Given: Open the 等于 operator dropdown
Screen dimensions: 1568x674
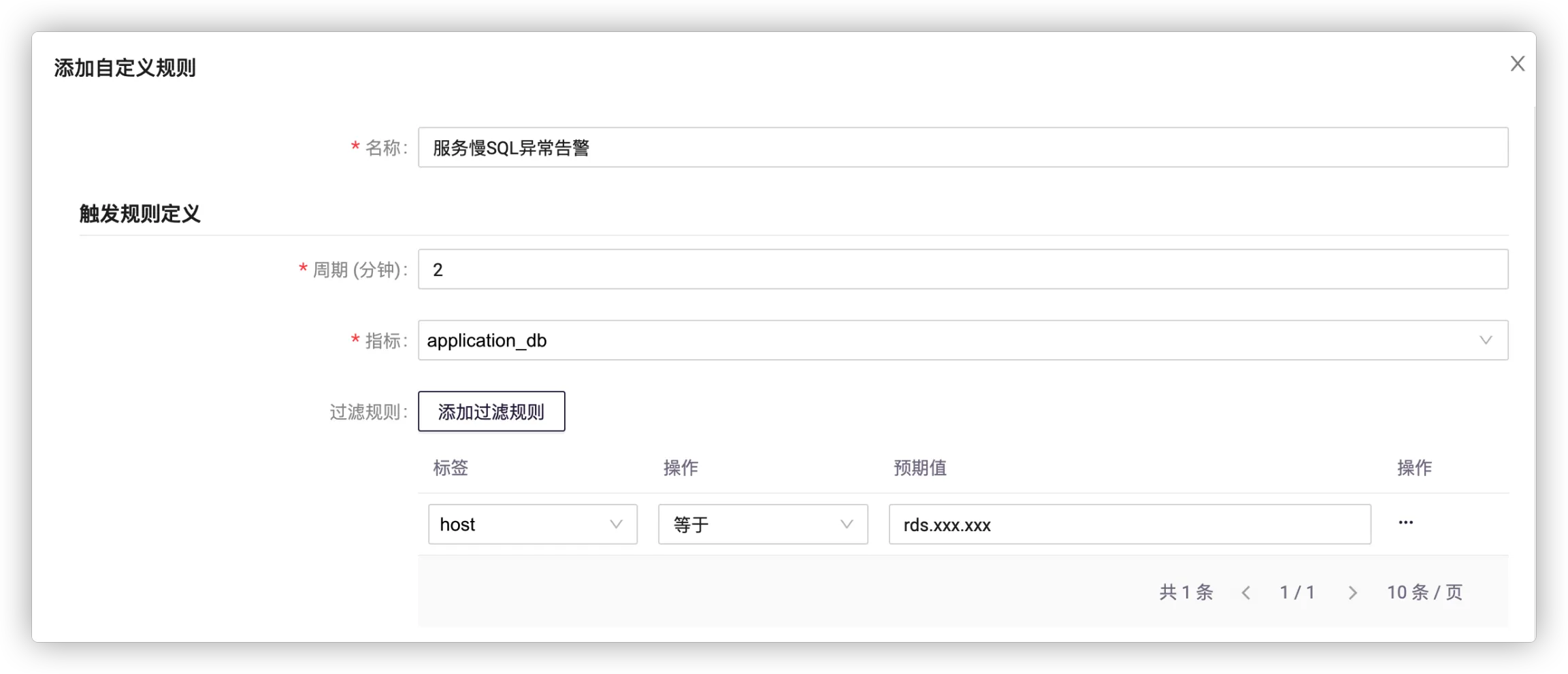Looking at the screenshot, I should click(x=762, y=524).
